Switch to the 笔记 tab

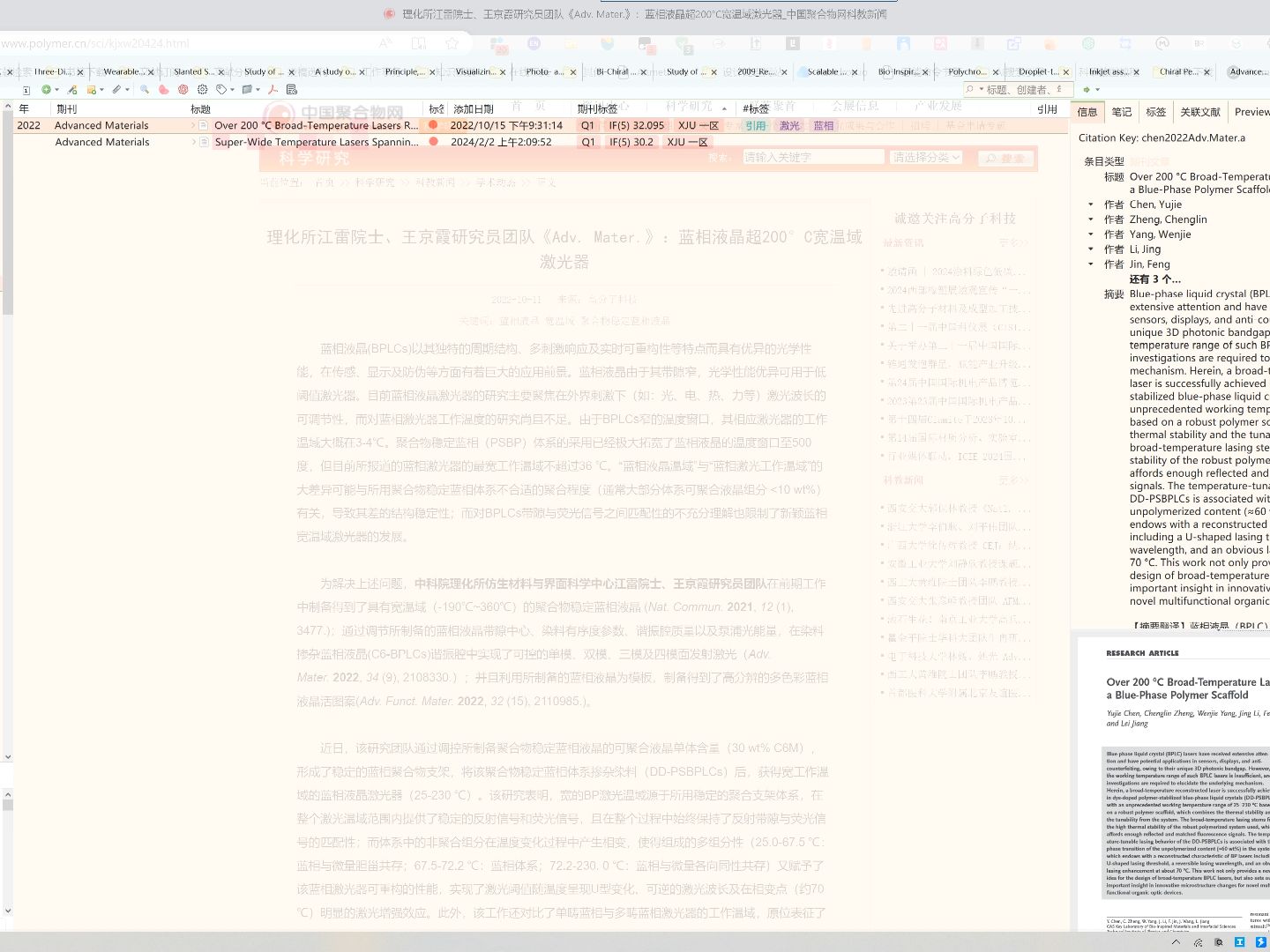(x=1121, y=112)
